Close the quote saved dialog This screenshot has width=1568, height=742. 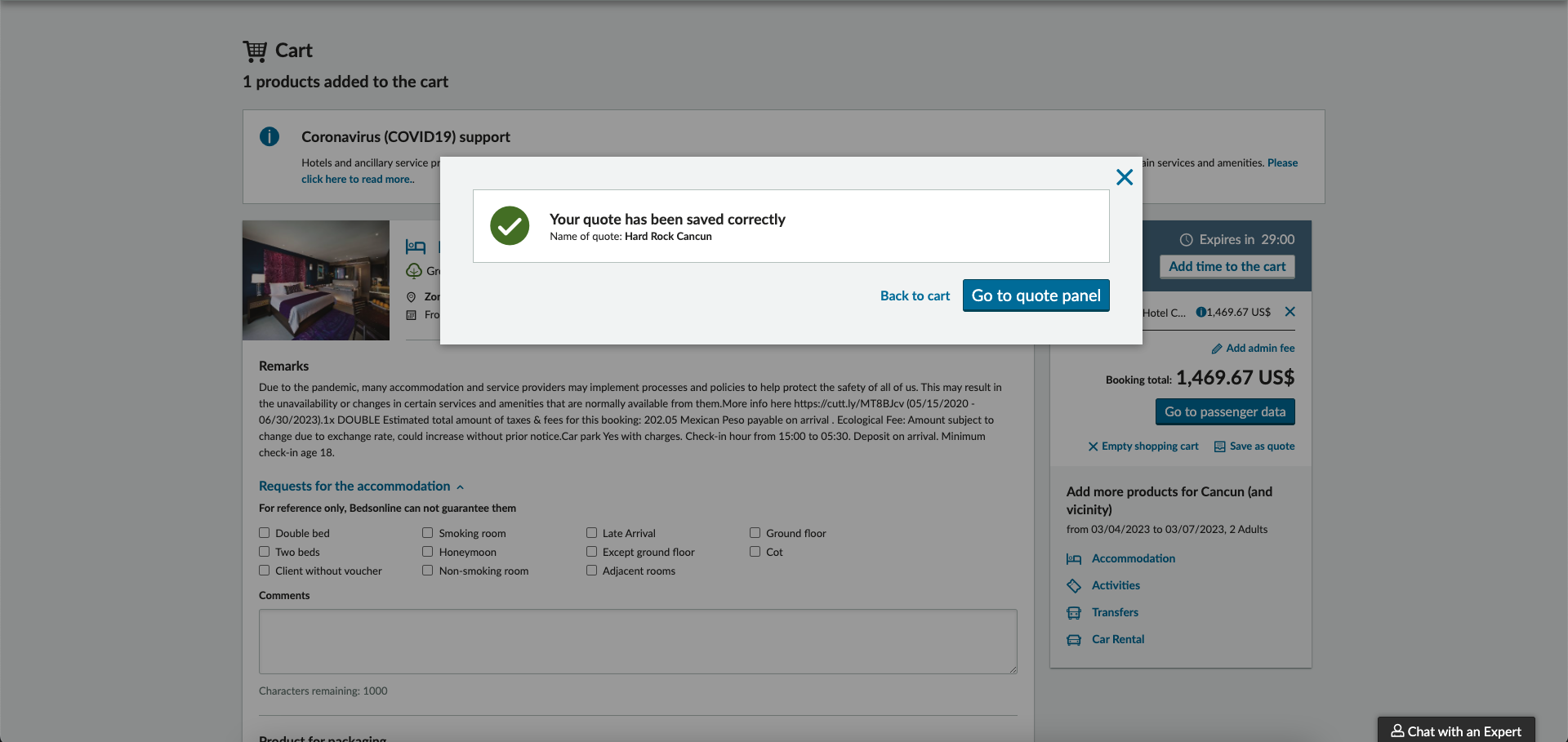(1125, 177)
